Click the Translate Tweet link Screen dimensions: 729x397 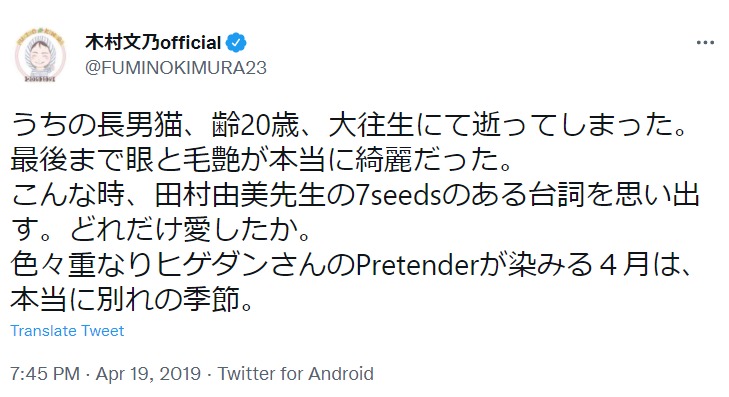click(x=67, y=331)
